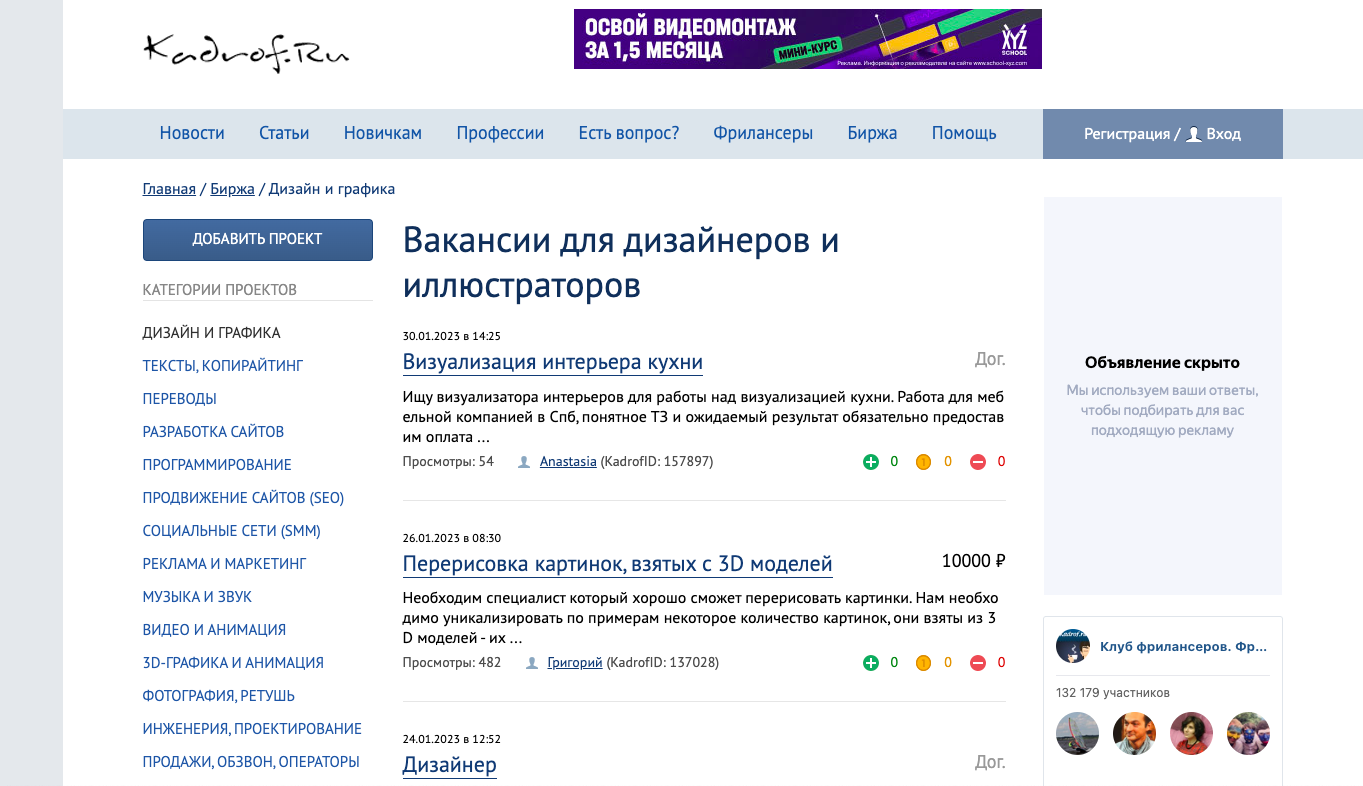Open the Новости menu item

(192, 133)
